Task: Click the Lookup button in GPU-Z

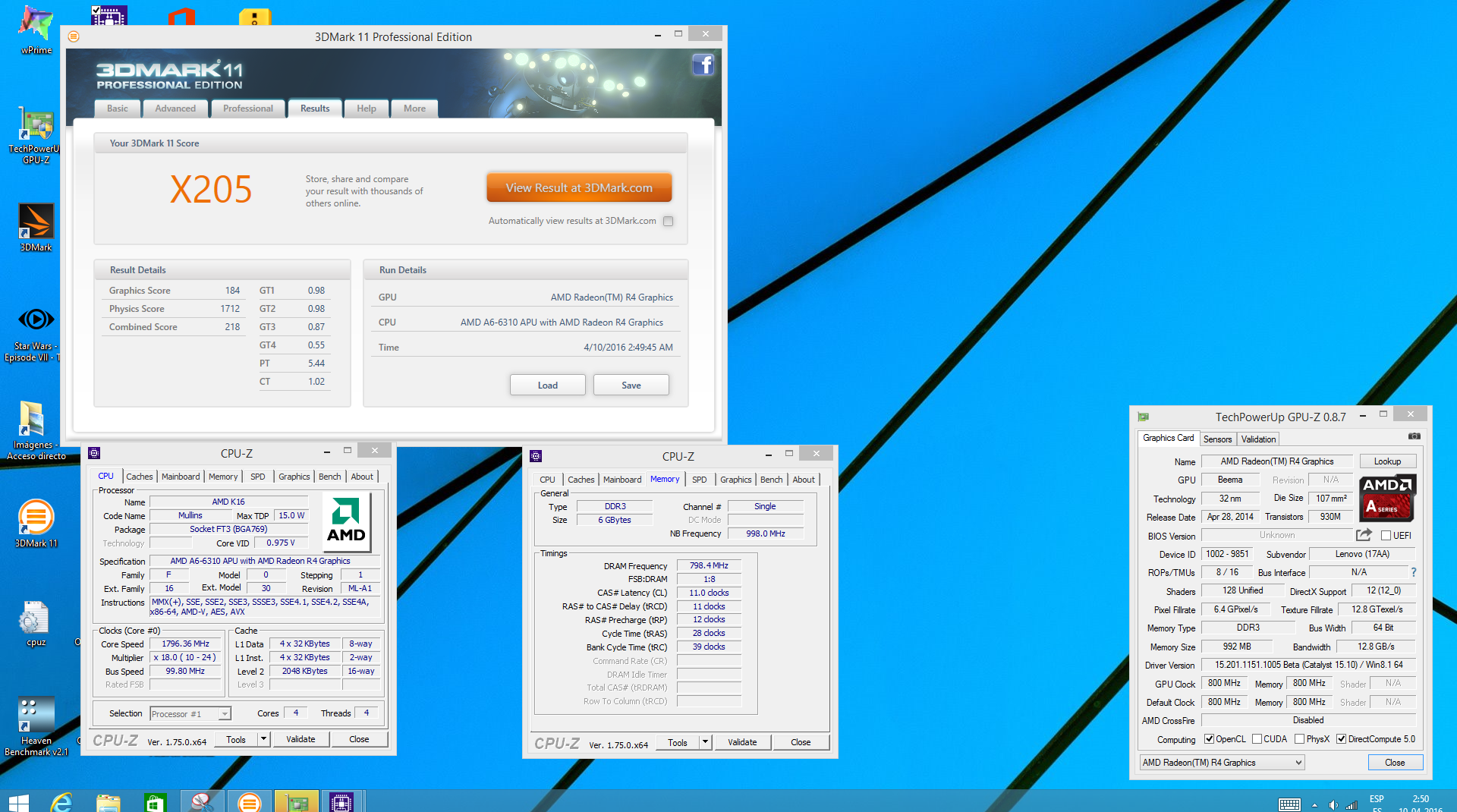Action: [x=1387, y=461]
